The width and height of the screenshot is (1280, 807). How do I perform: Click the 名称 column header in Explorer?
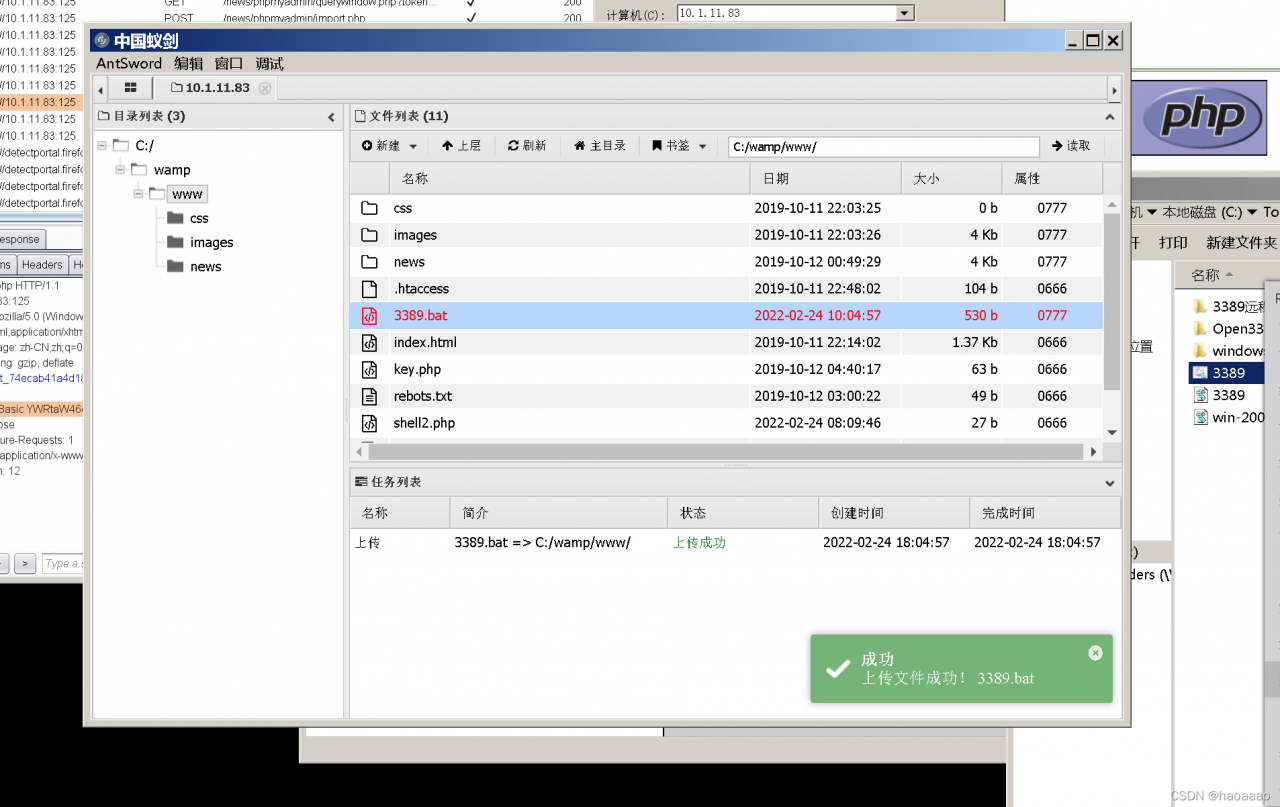(x=1205, y=275)
